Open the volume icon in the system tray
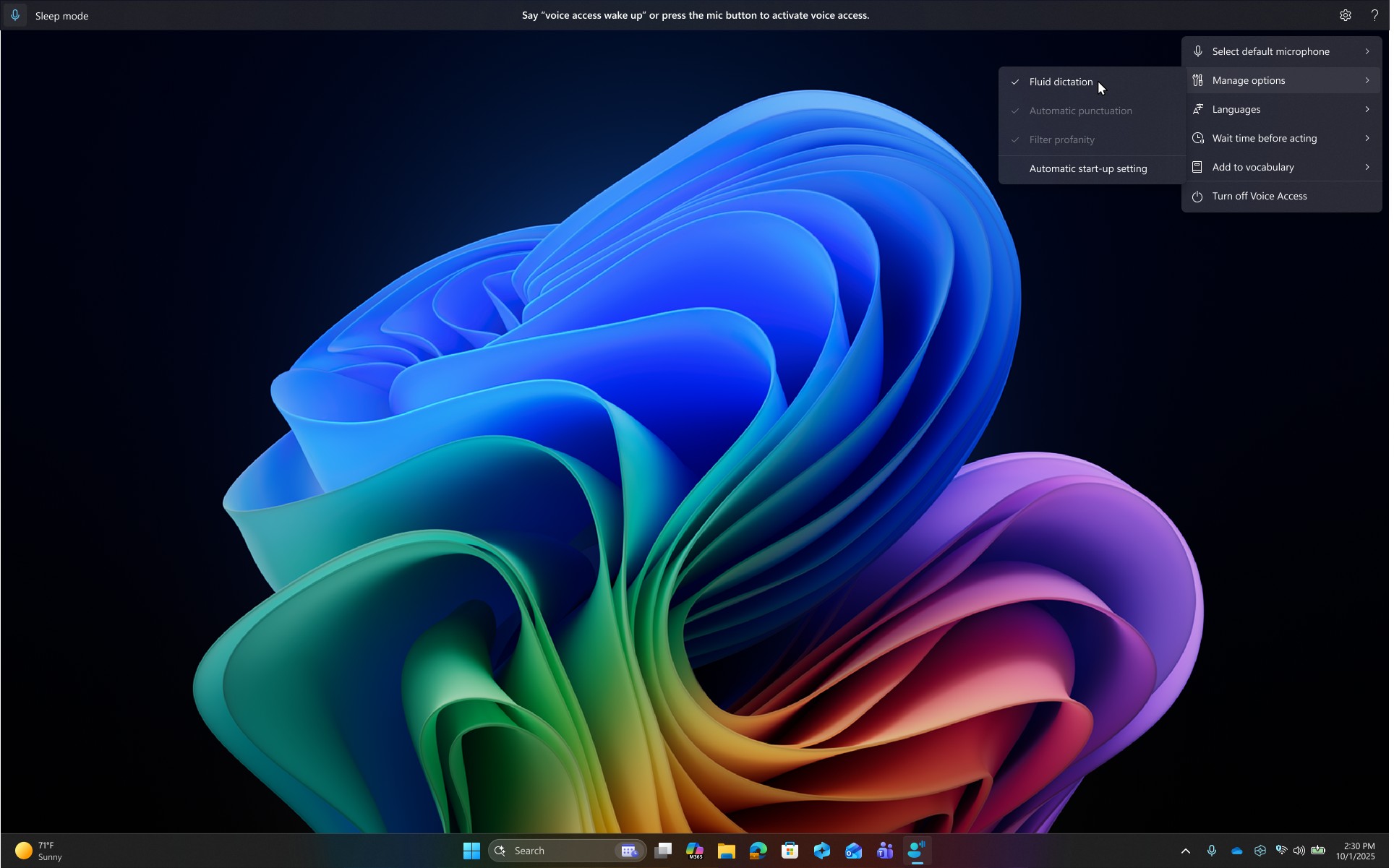 1299,851
